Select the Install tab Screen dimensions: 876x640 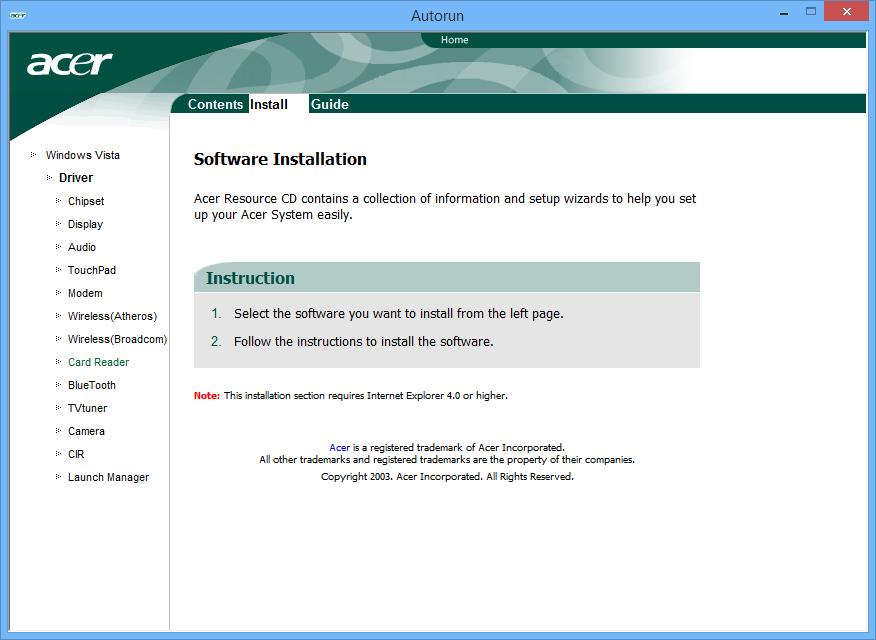(269, 104)
